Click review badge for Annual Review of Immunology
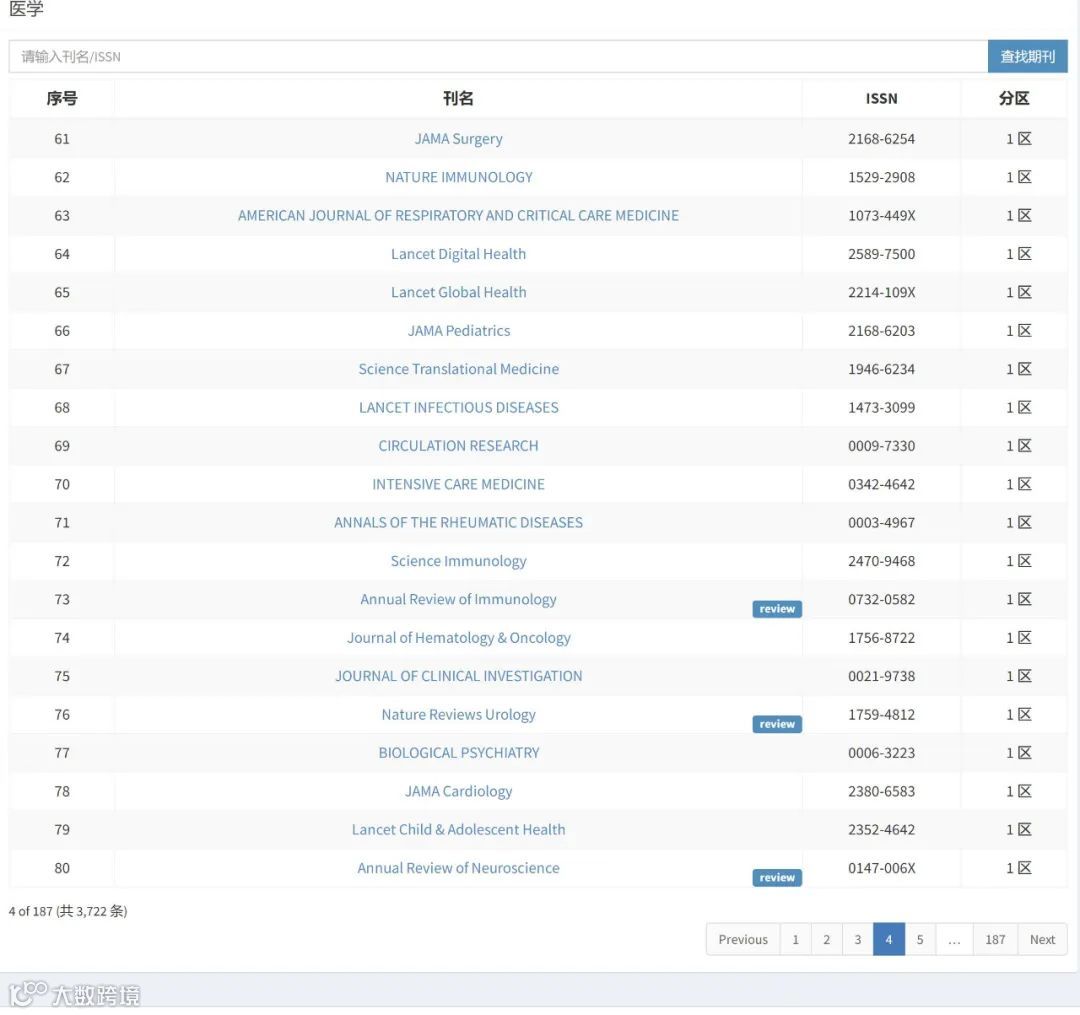 [x=777, y=609]
